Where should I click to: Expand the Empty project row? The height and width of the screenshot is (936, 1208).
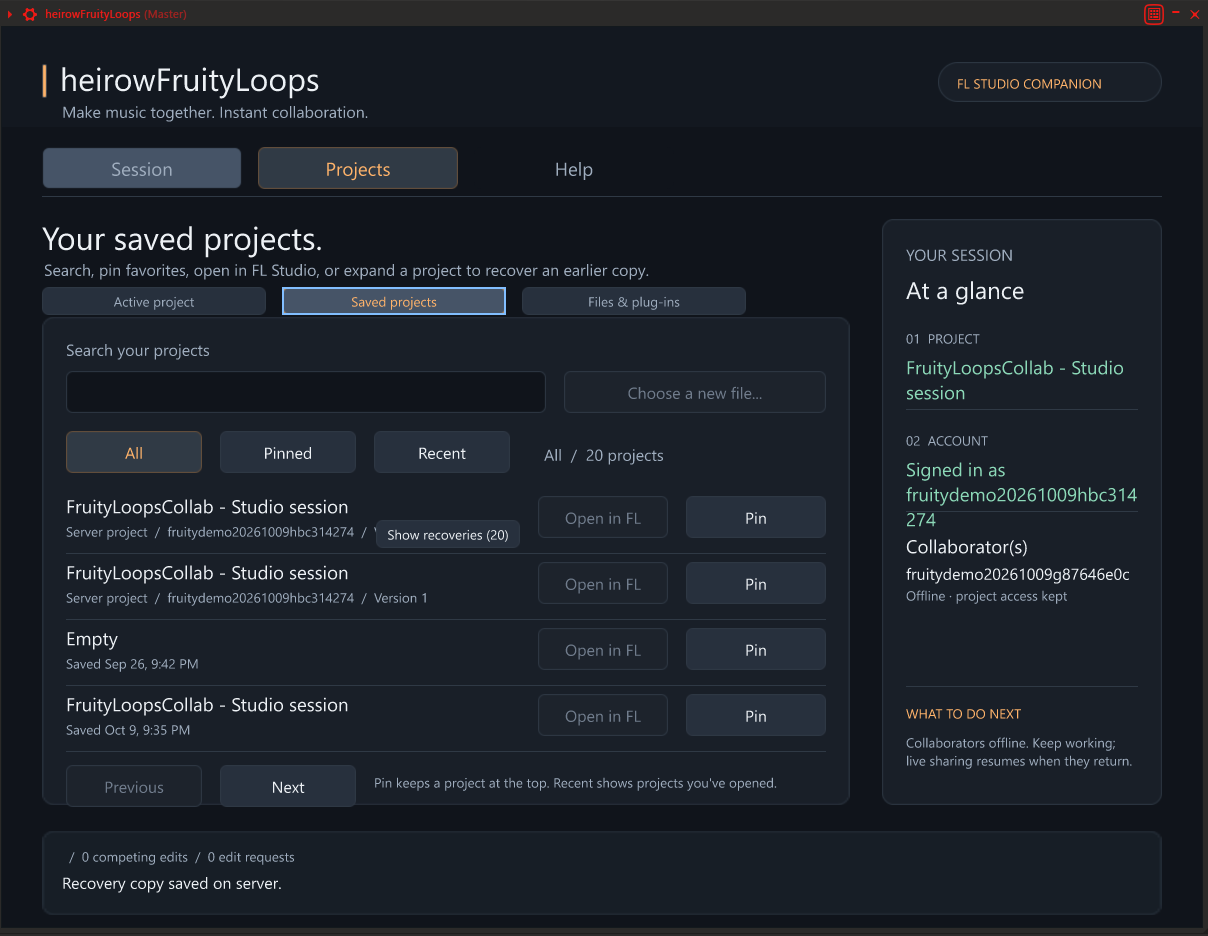pyautogui.click(x=295, y=650)
